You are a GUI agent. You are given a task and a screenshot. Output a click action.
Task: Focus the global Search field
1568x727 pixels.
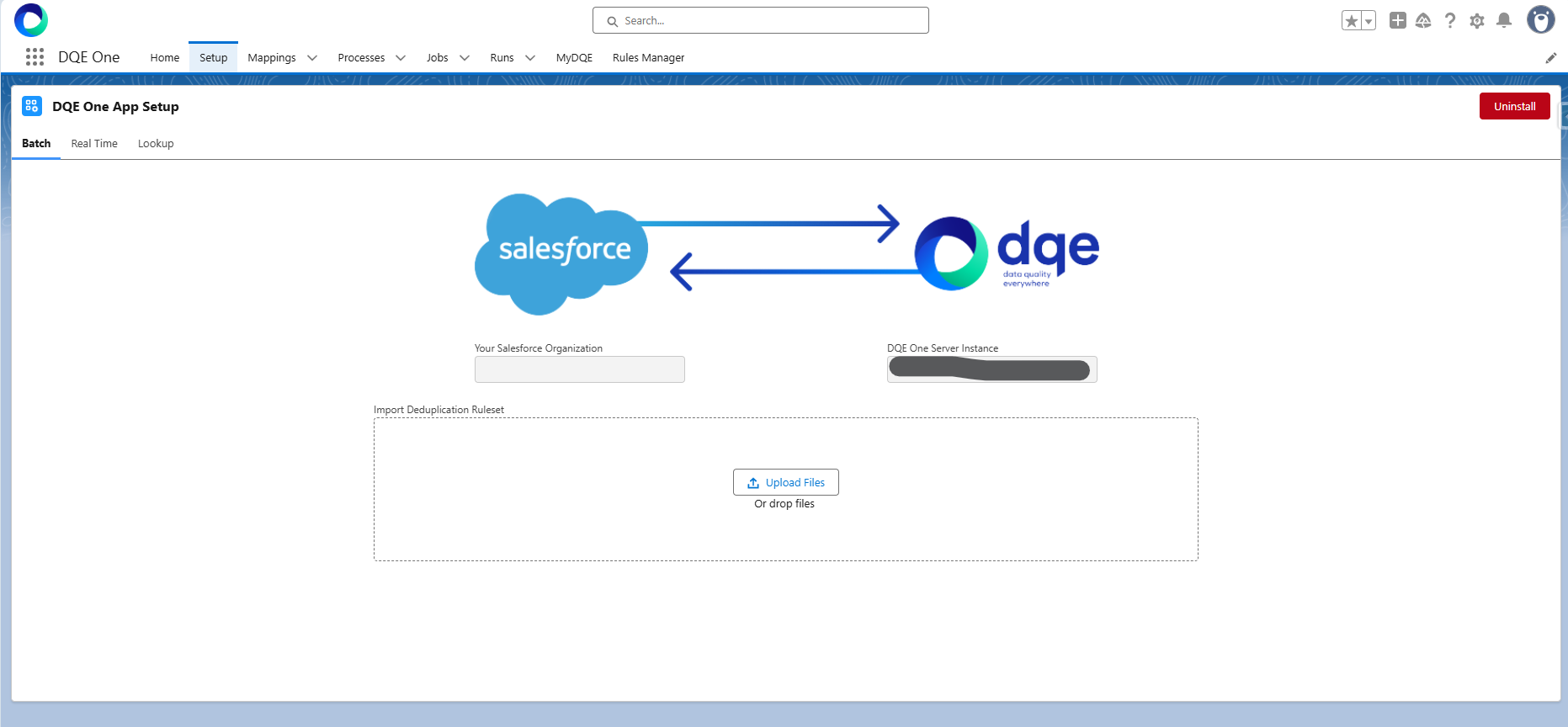pos(761,20)
